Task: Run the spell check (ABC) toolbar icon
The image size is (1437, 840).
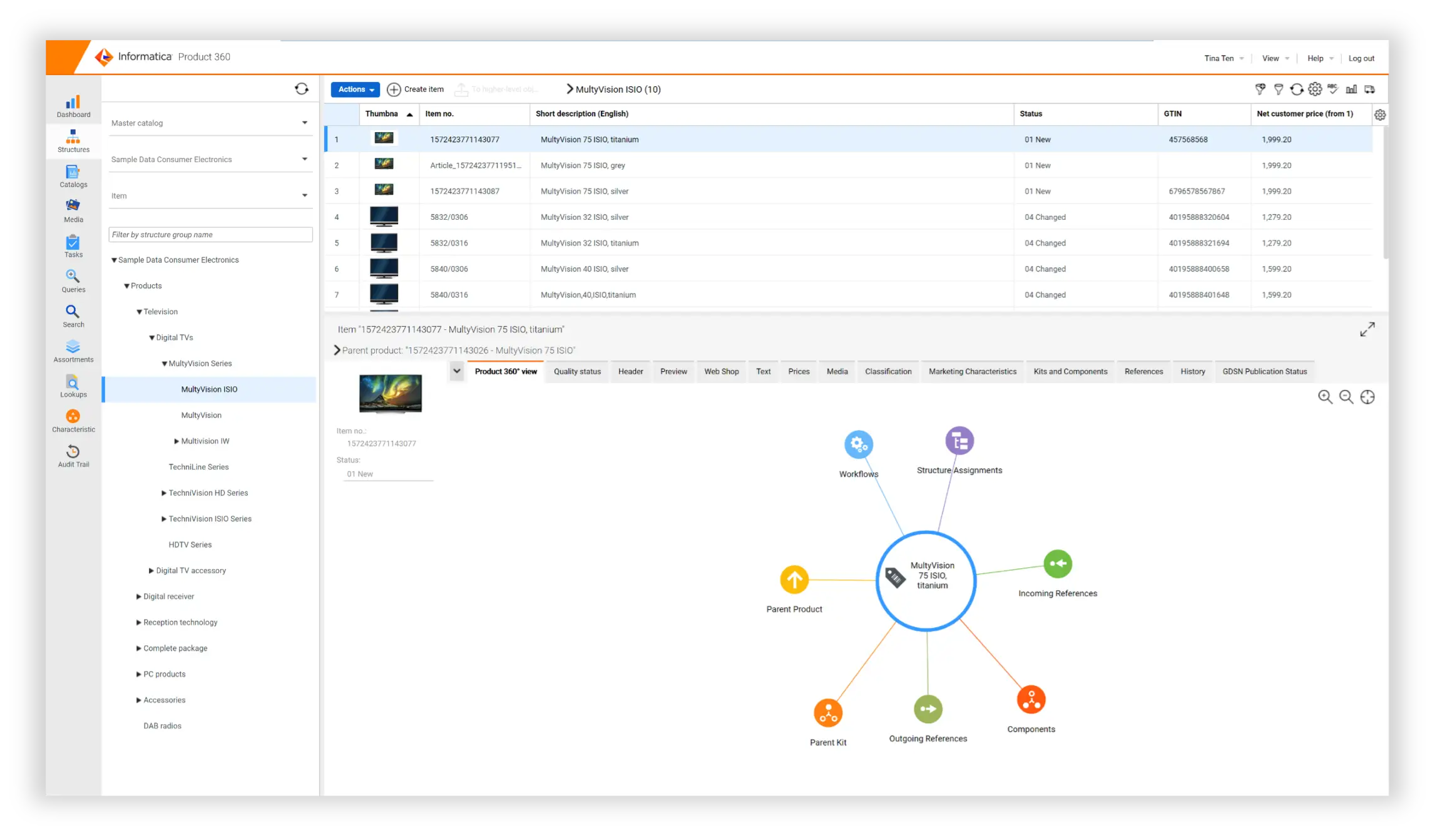Action: (x=1332, y=89)
